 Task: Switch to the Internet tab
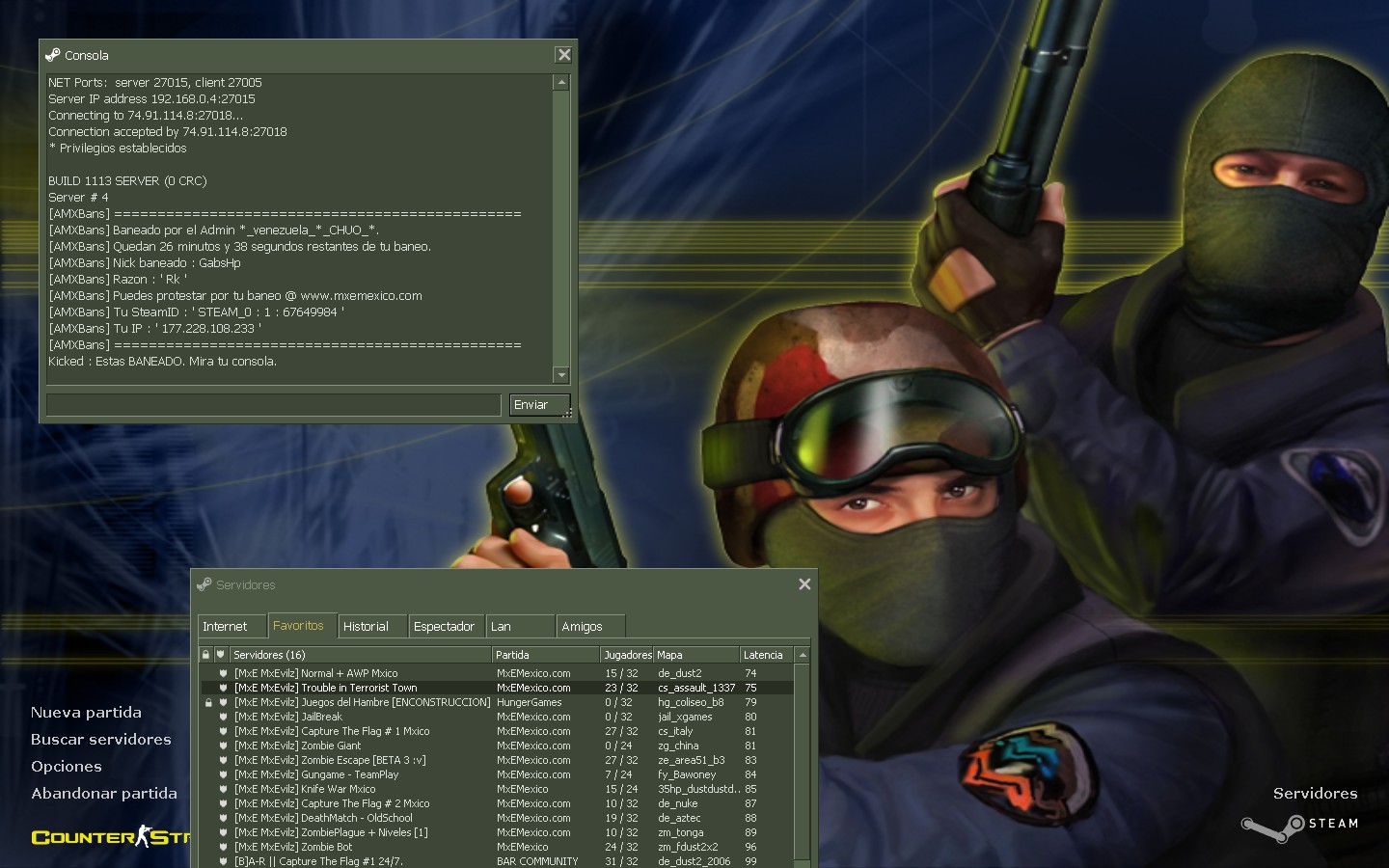click(231, 626)
